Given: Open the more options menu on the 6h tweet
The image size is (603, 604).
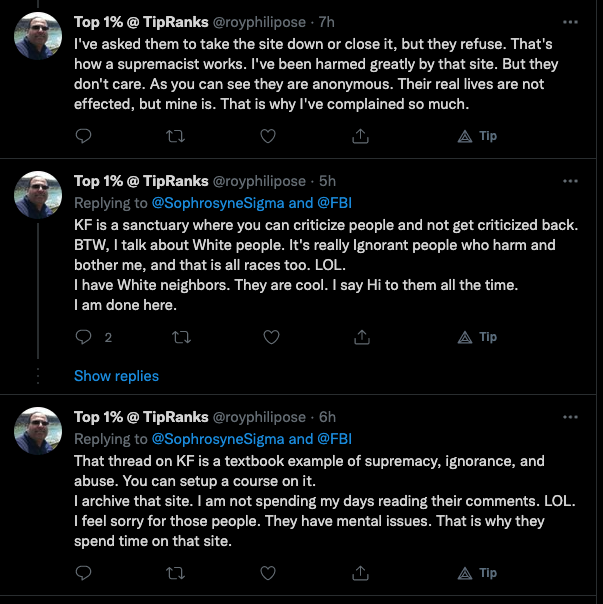Looking at the screenshot, I should tap(570, 417).
